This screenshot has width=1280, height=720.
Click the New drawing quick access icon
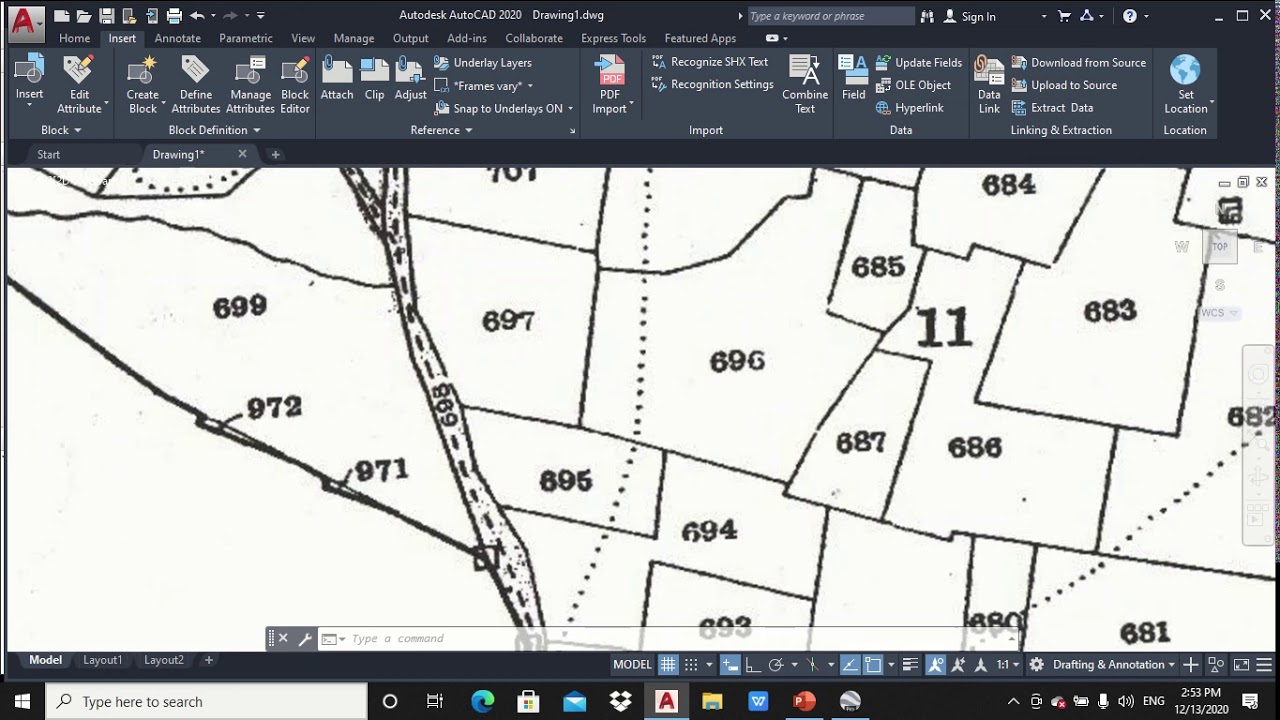coord(62,16)
